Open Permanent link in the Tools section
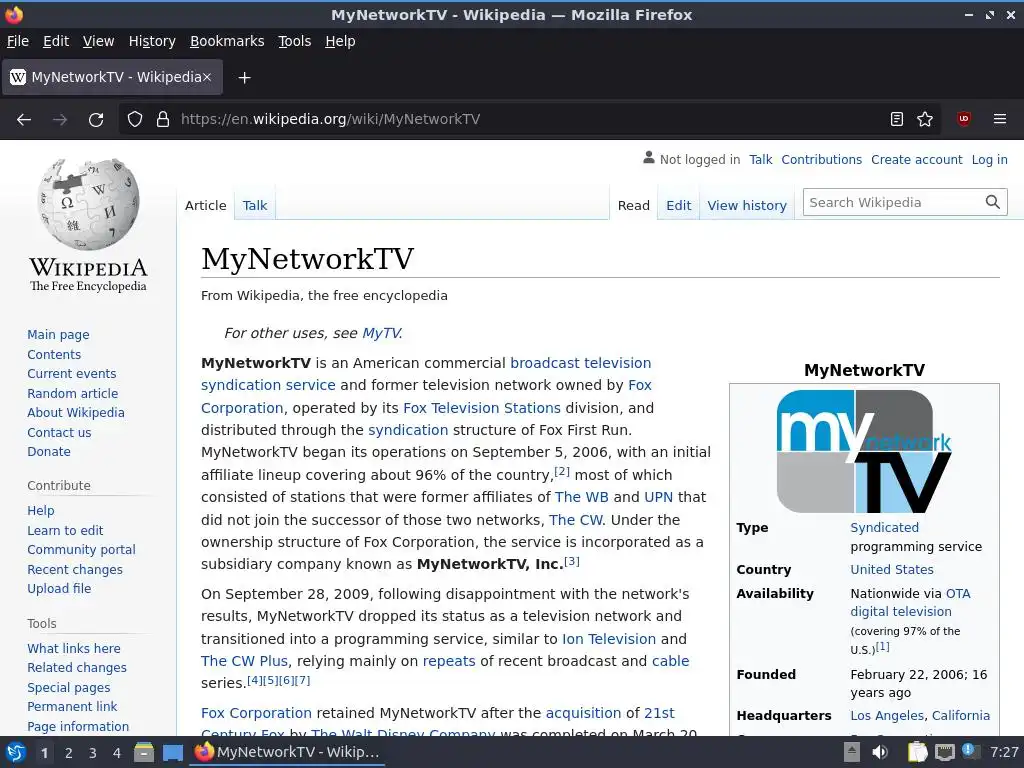The height and width of the screenshot is (768, 1024). tap(72, 707)
